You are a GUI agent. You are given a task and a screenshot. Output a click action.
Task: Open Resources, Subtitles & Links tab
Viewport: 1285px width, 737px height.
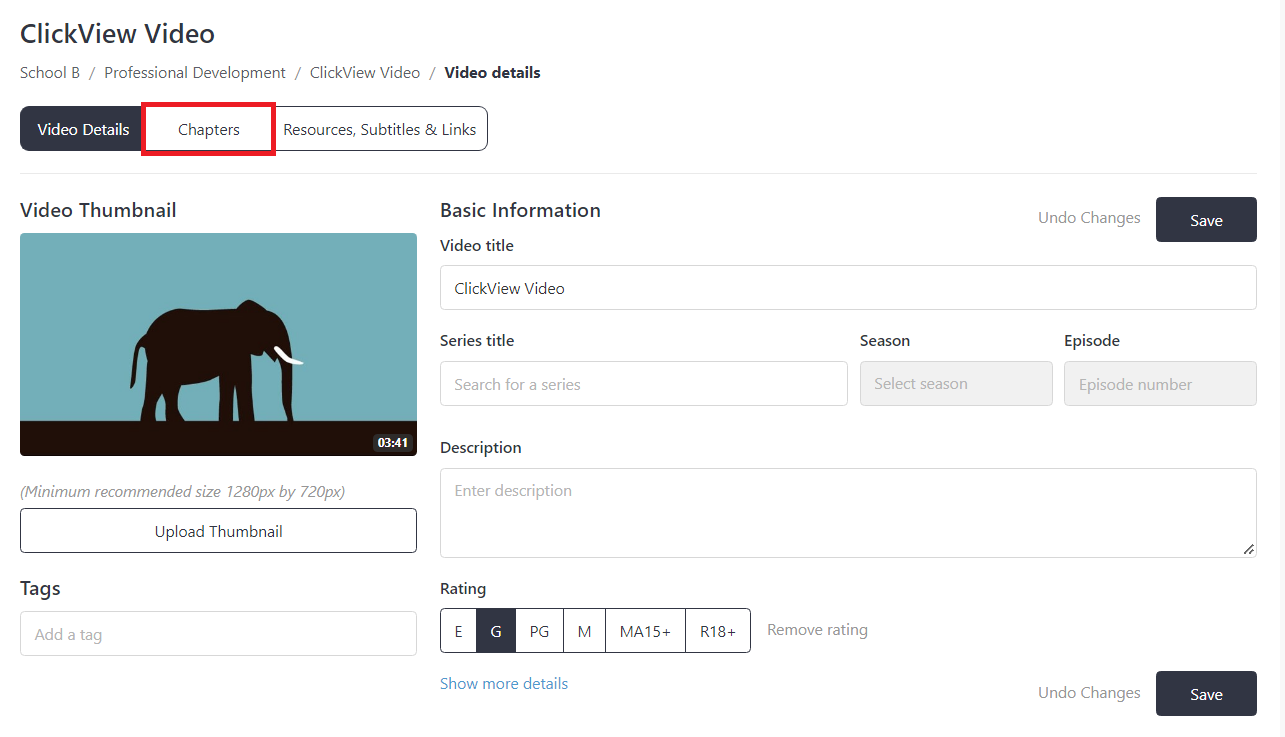[380, 129]
